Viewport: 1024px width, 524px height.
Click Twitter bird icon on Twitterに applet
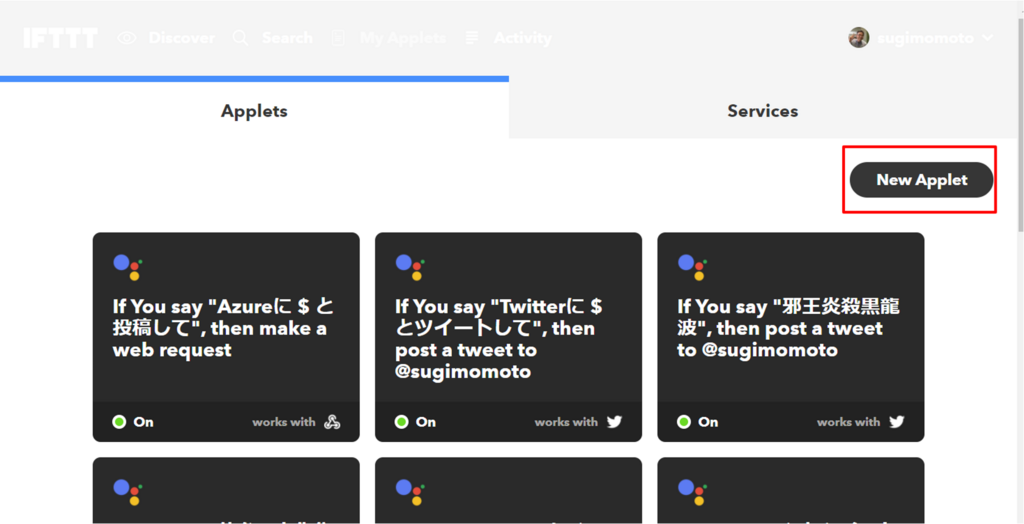point(615,421)
